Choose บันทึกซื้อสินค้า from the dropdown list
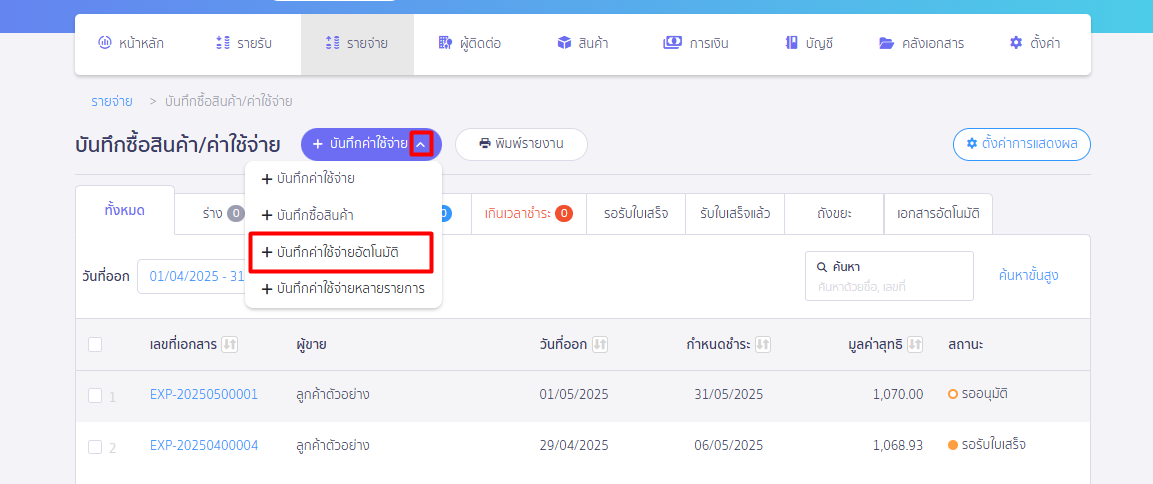The height and width of the screenshot is (484, 1153). pos(343,216)
